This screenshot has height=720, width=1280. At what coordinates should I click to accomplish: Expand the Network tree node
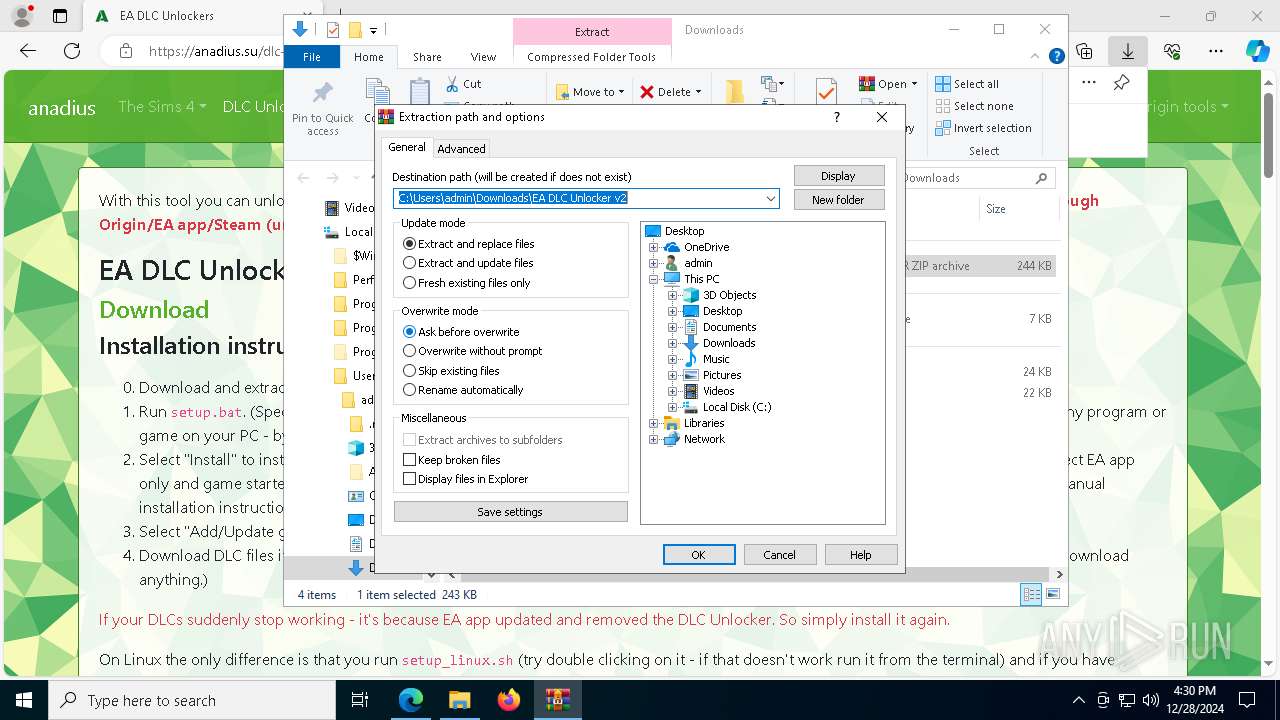654,439
